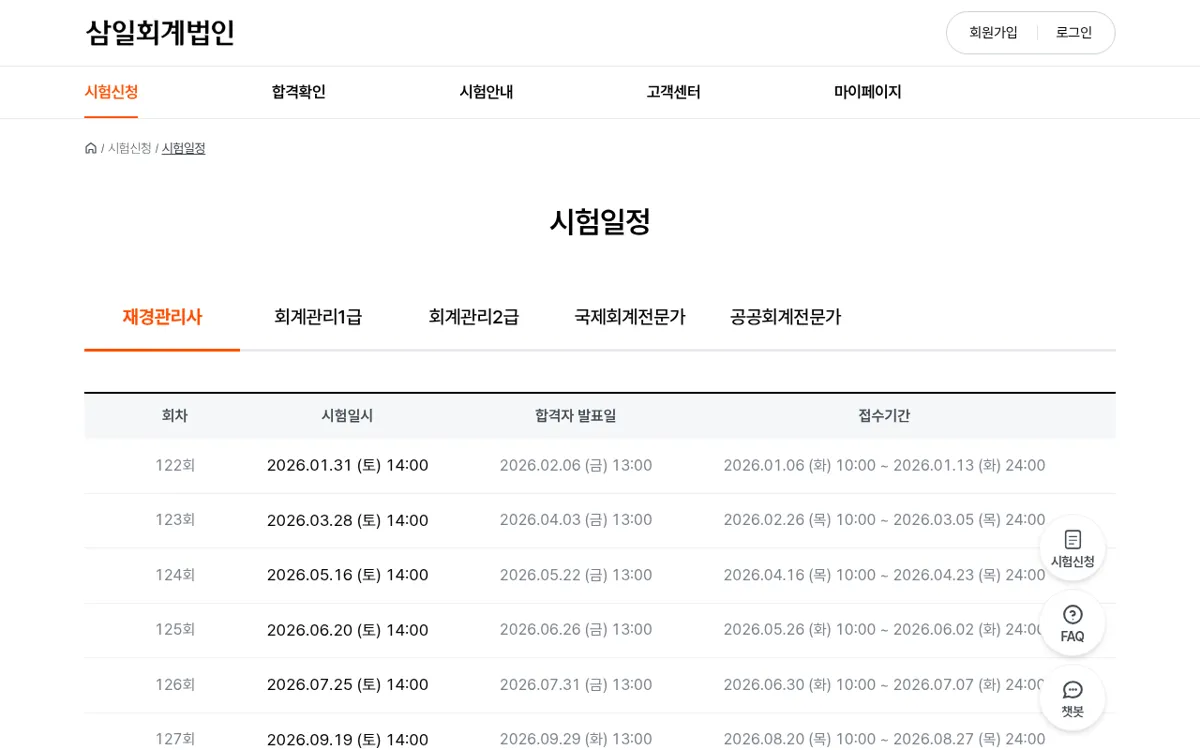
Task: Open the 시험신청 main menu
Action: click(111, 92)
